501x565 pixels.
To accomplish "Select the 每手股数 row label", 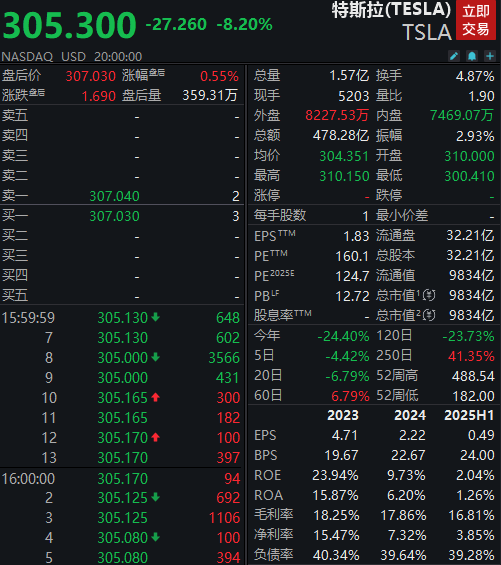I will (x=280, y=215).
